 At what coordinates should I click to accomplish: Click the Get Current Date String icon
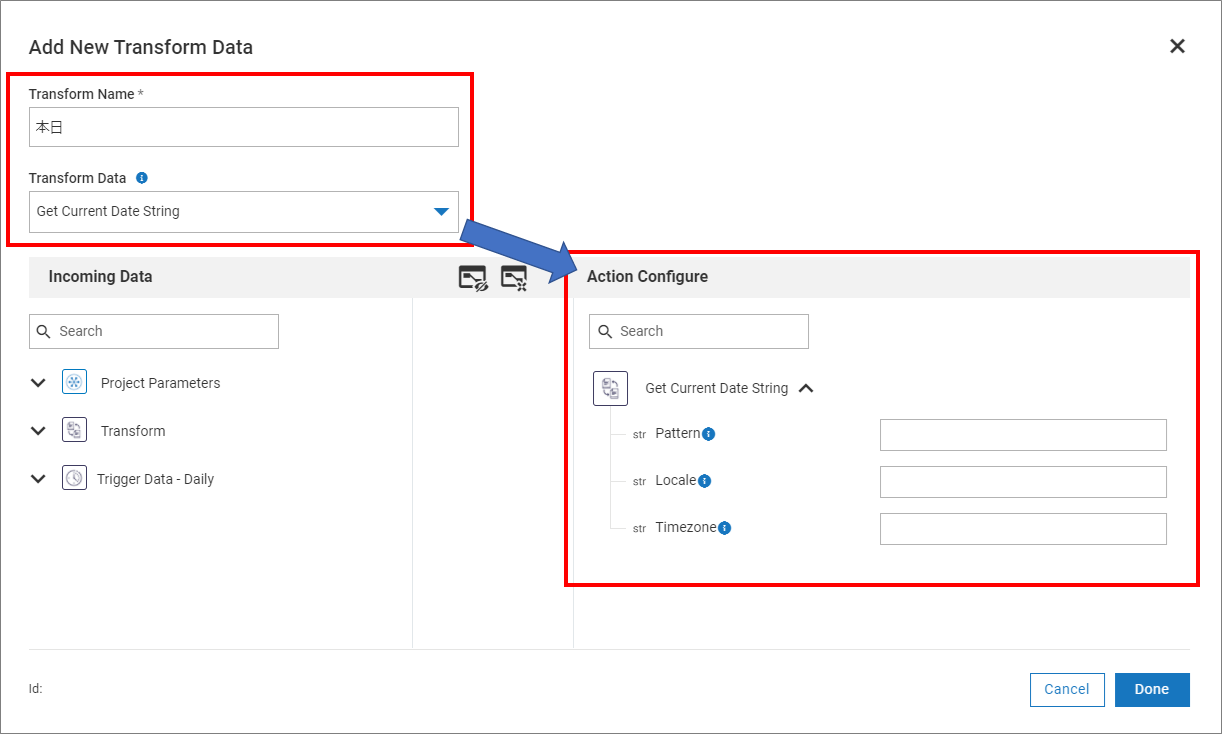pos(610,388)
